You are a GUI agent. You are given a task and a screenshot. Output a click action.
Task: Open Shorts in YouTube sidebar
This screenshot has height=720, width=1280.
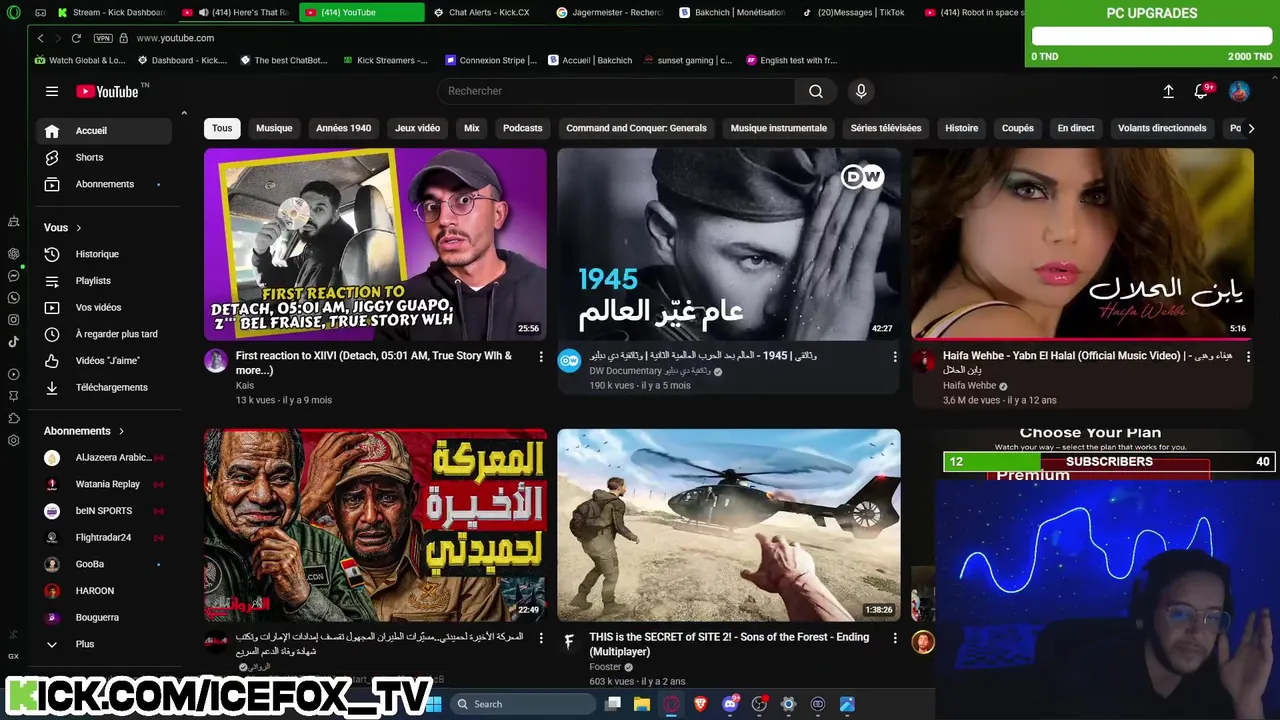(x=105, y=158)
